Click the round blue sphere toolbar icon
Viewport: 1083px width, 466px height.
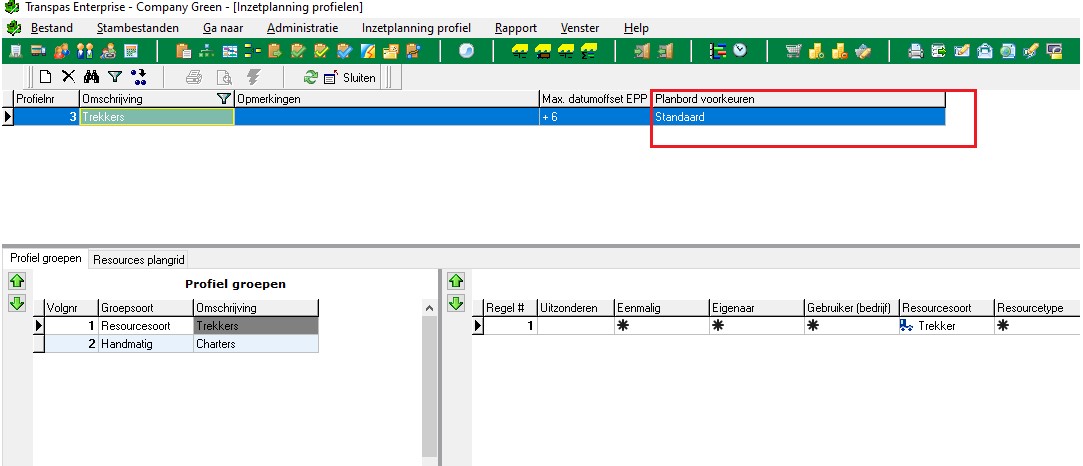pyautogui.click(x=466, y=51)
